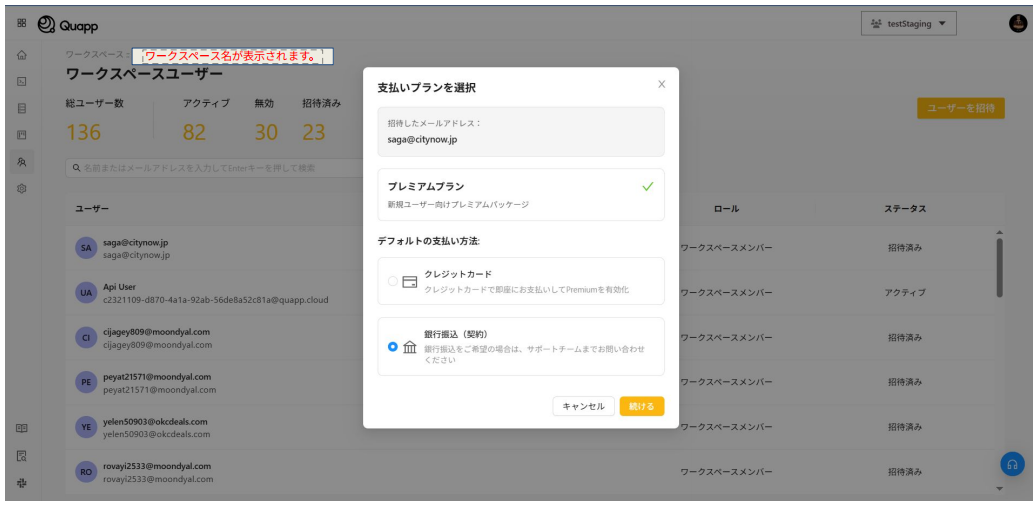Click the キャンセル button
Image resolution: width=1036 pixels, height=505 pixels.
[583, 407]
